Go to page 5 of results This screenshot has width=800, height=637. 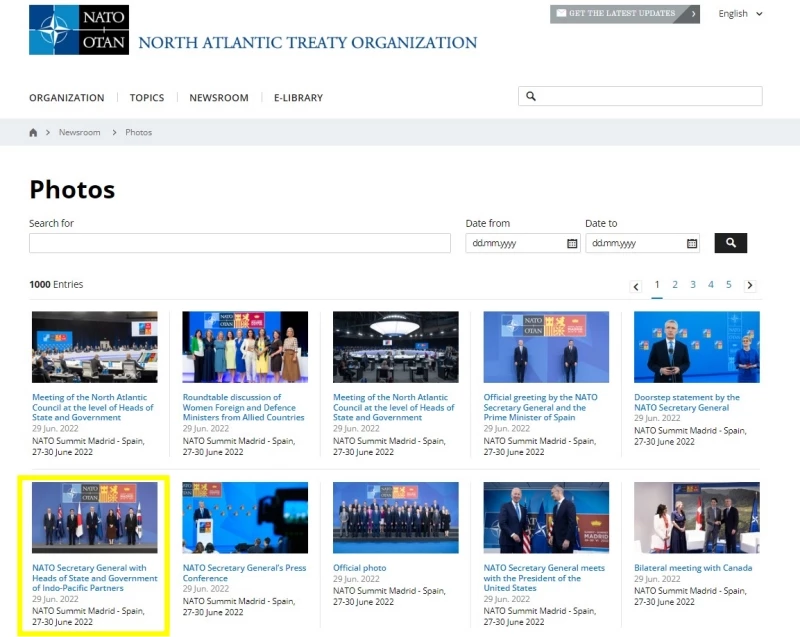click(729, 285)
